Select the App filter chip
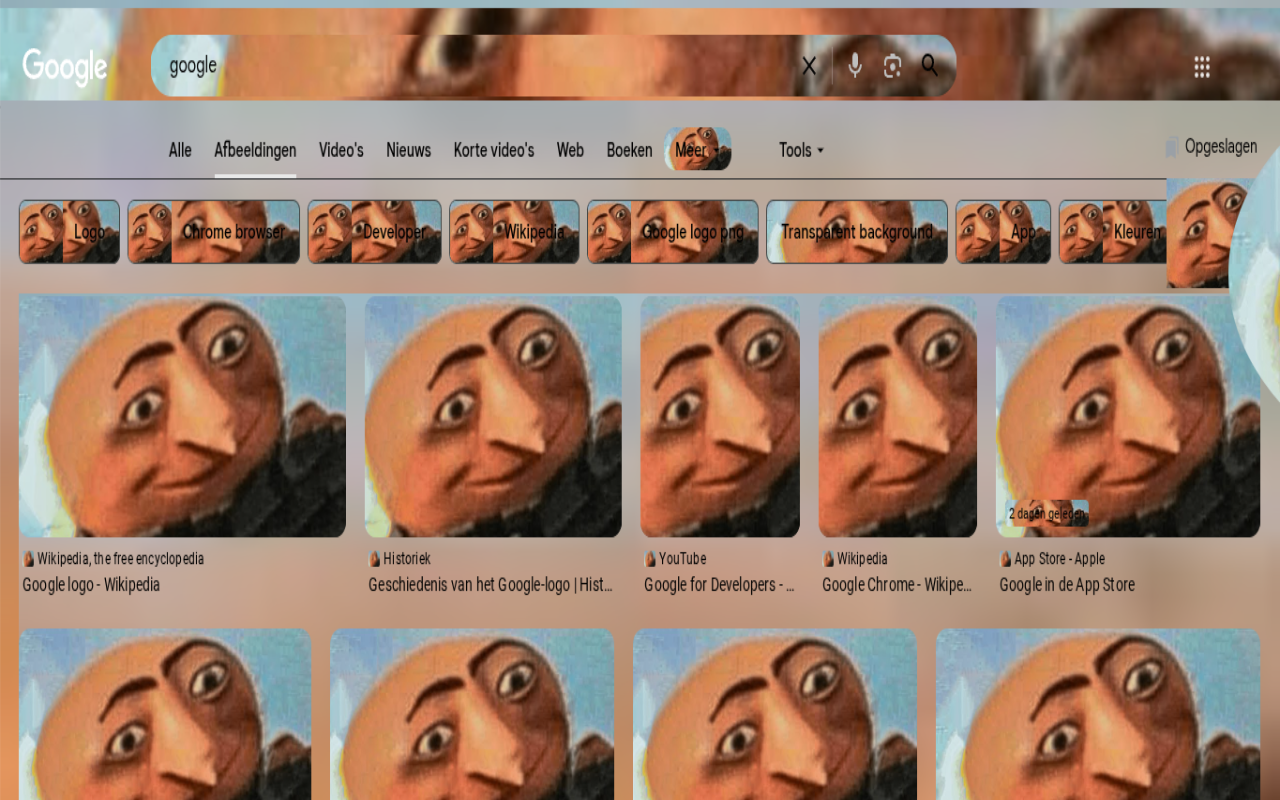 pyautogui.click(x=1003, y=232)
